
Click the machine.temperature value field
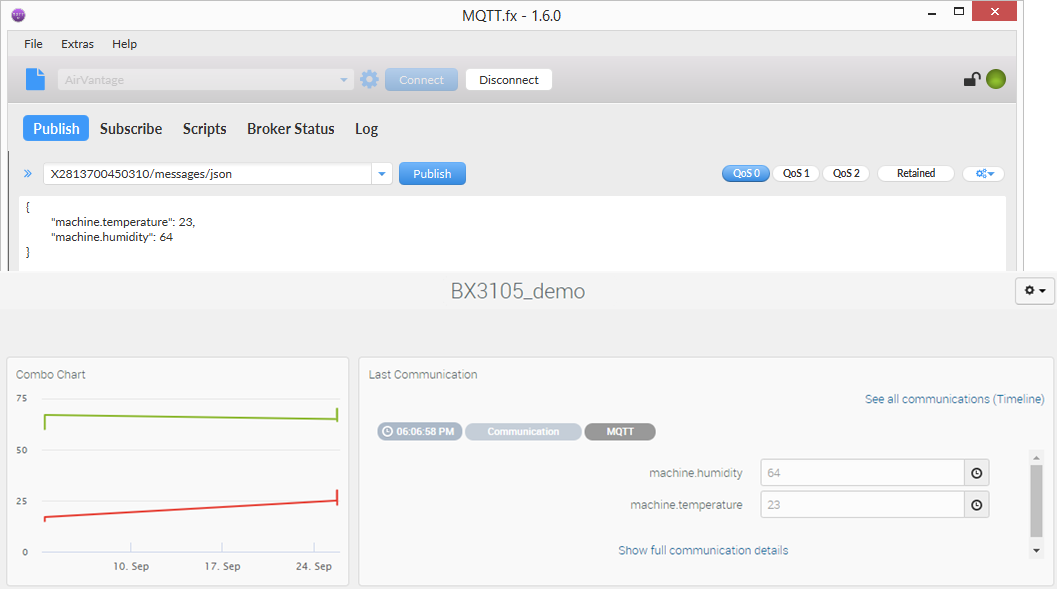pos(862,505)
